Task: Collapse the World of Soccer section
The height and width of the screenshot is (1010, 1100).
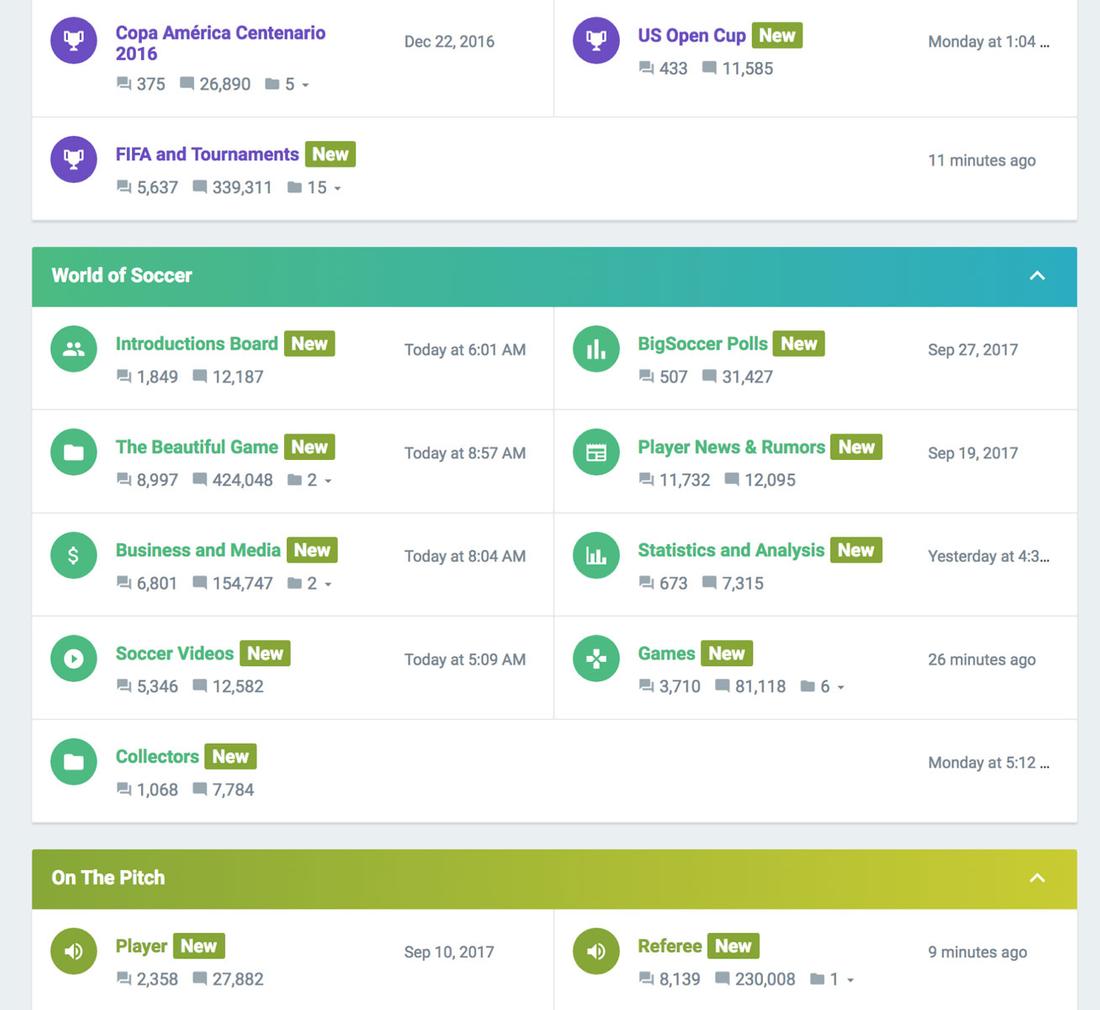Action: [x=1037, y=276]
